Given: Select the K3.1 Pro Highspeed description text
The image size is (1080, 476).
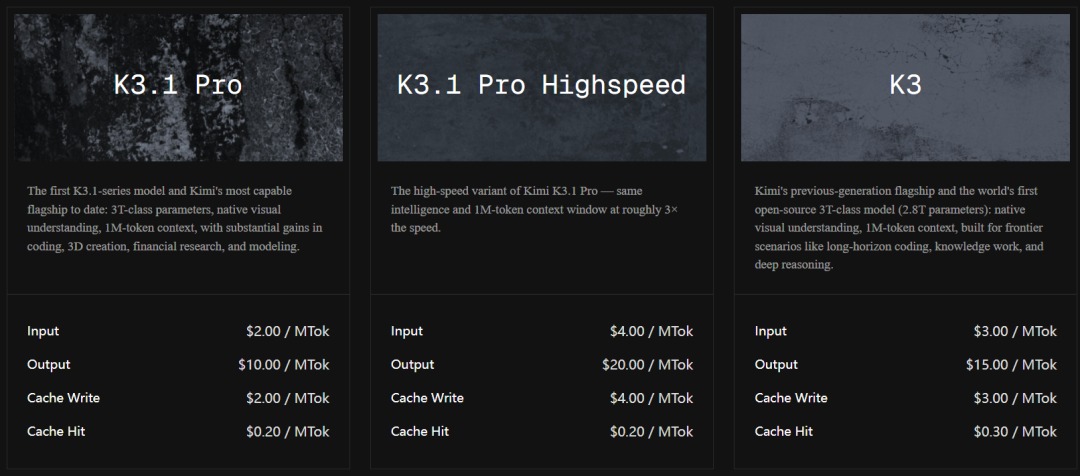Looking at the screenshot, I should 534,209.
